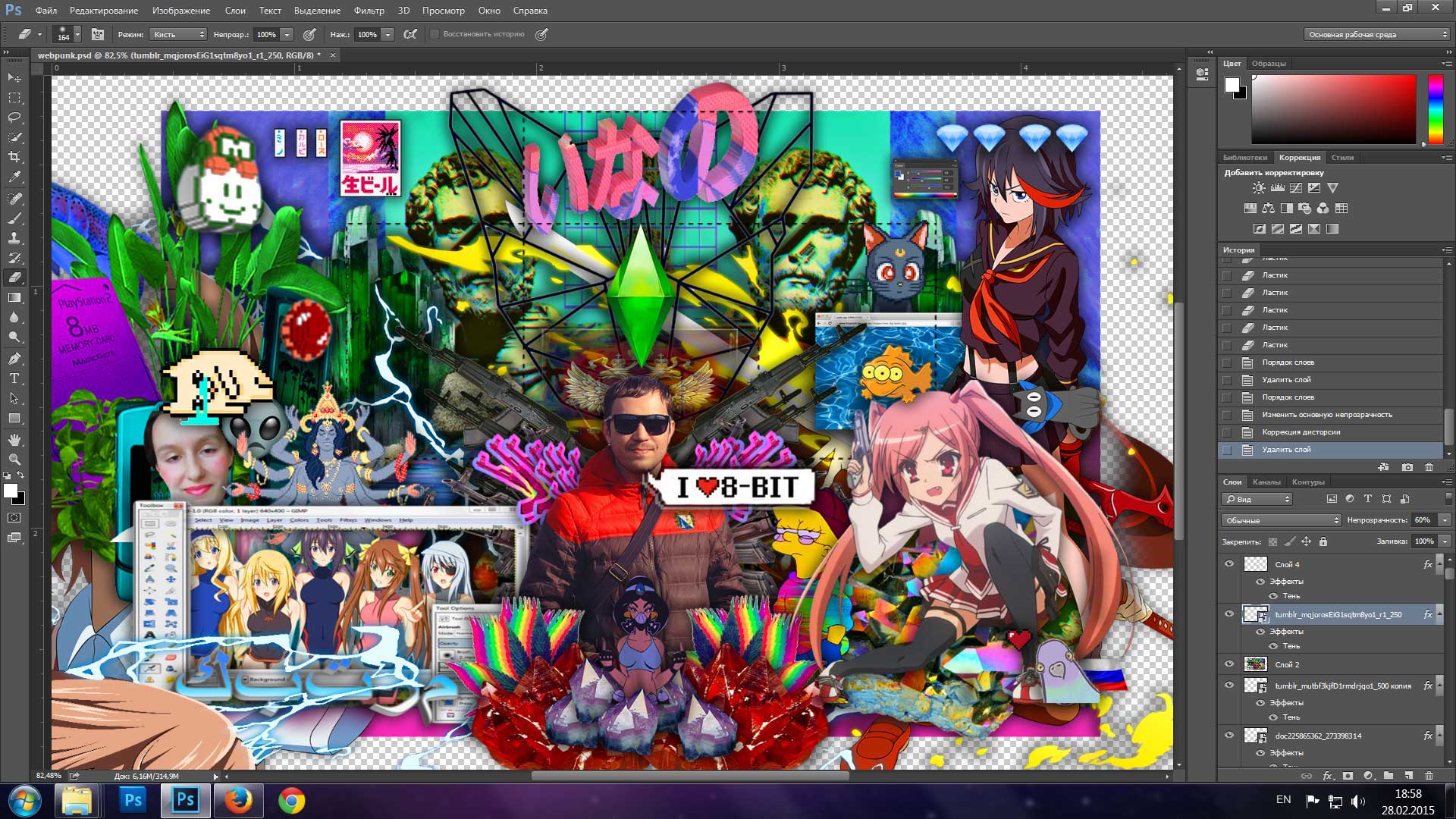Toggle 'Тень' effect visibility under Слой 4

1273,596
